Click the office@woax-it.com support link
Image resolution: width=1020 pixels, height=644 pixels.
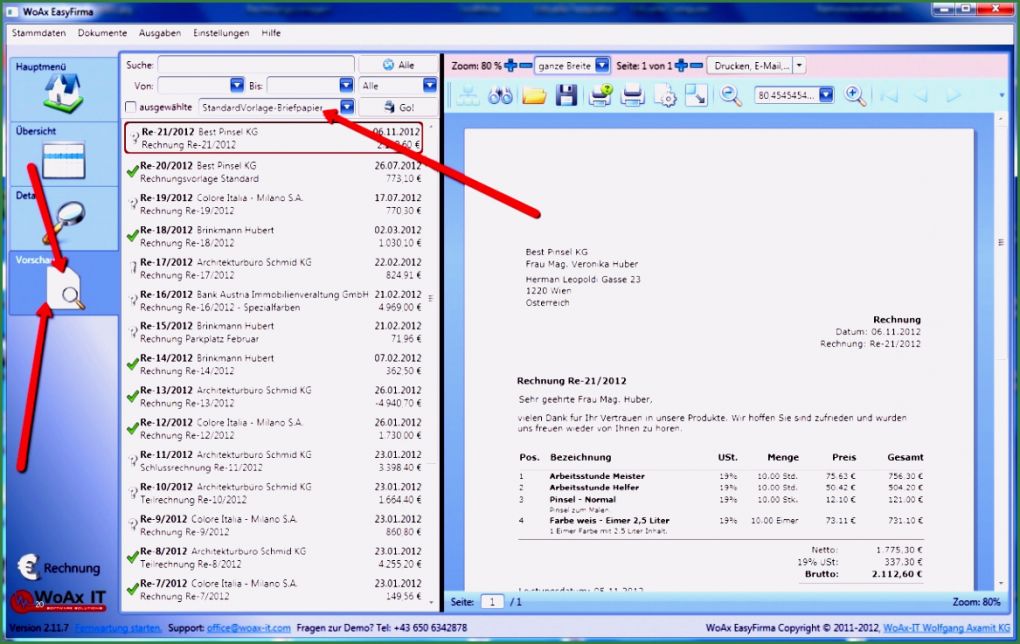click(x=250, y=627)
